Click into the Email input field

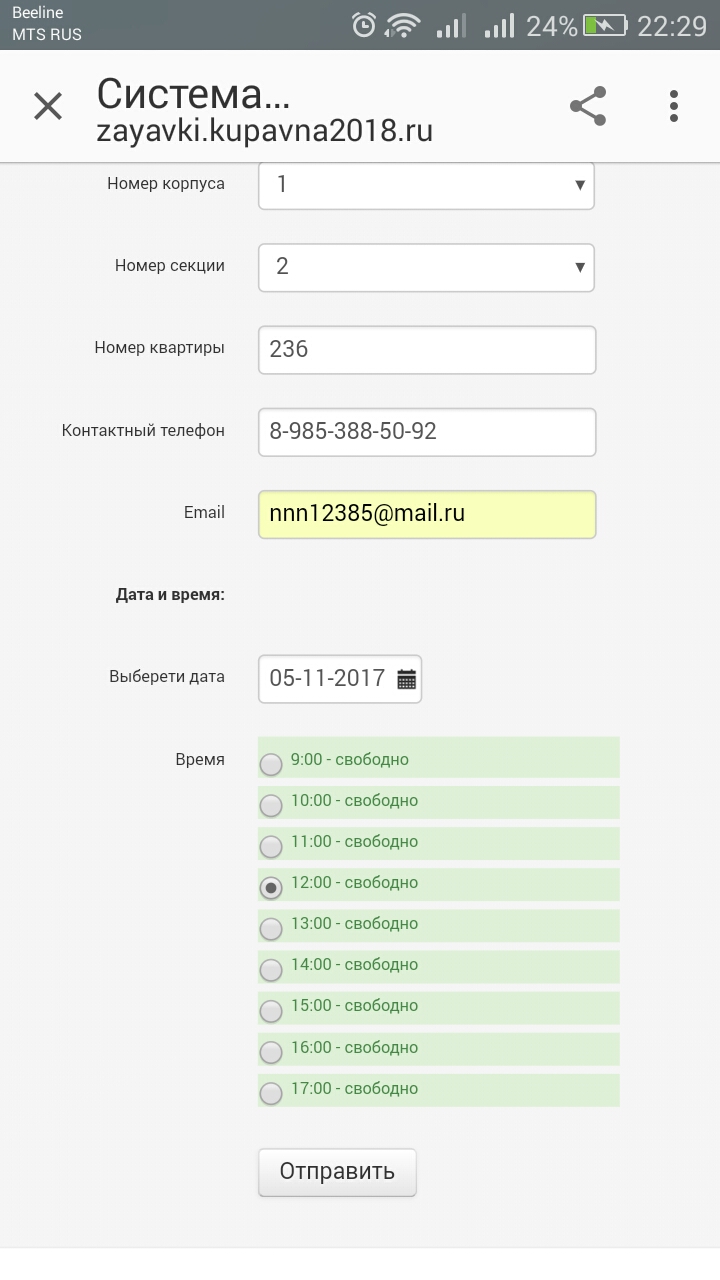coord(427,514)
